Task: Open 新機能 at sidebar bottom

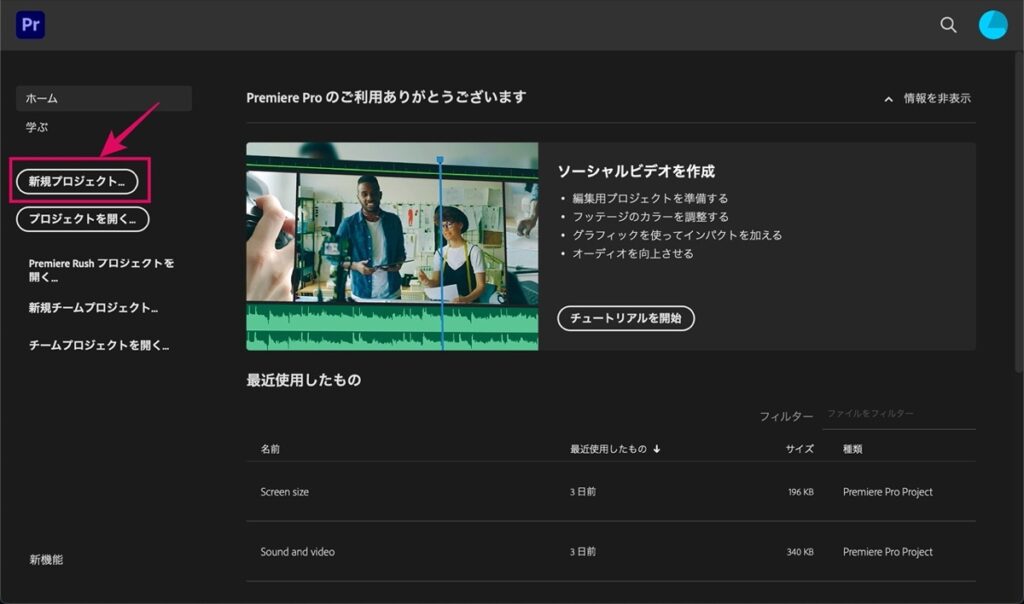Action: [46, 560]
